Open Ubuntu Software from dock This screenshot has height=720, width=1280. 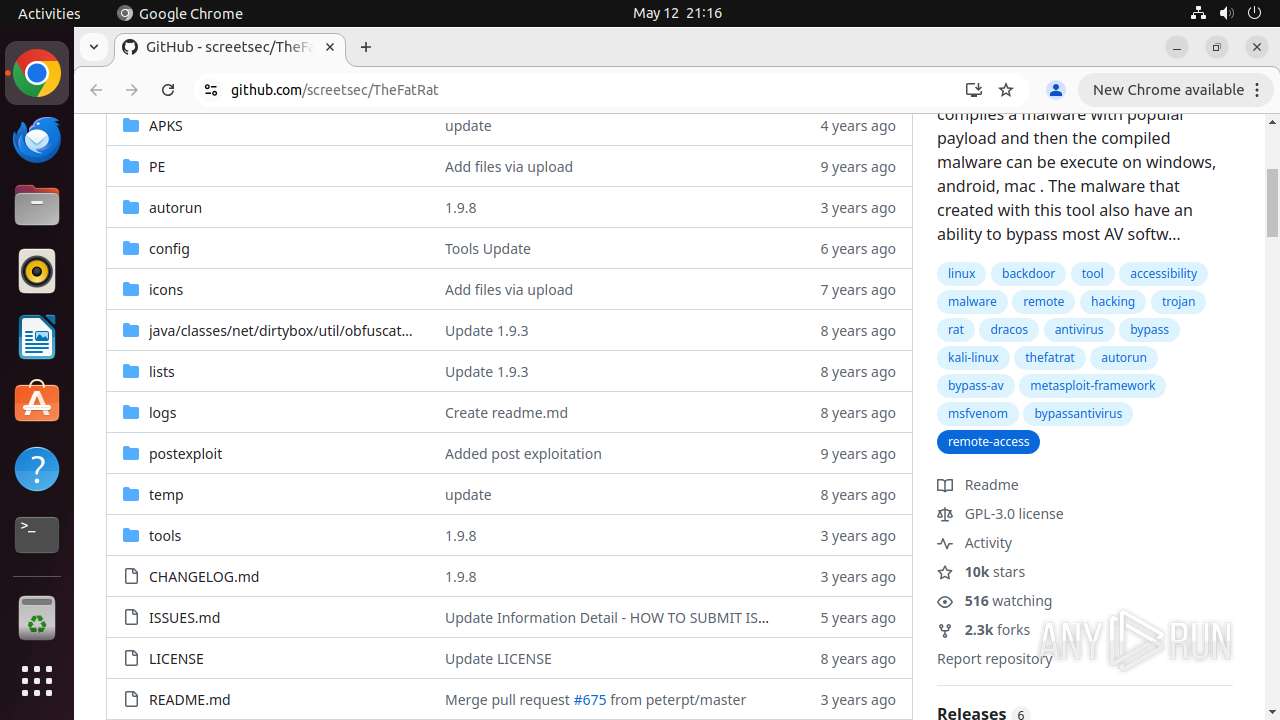point(37,403)
